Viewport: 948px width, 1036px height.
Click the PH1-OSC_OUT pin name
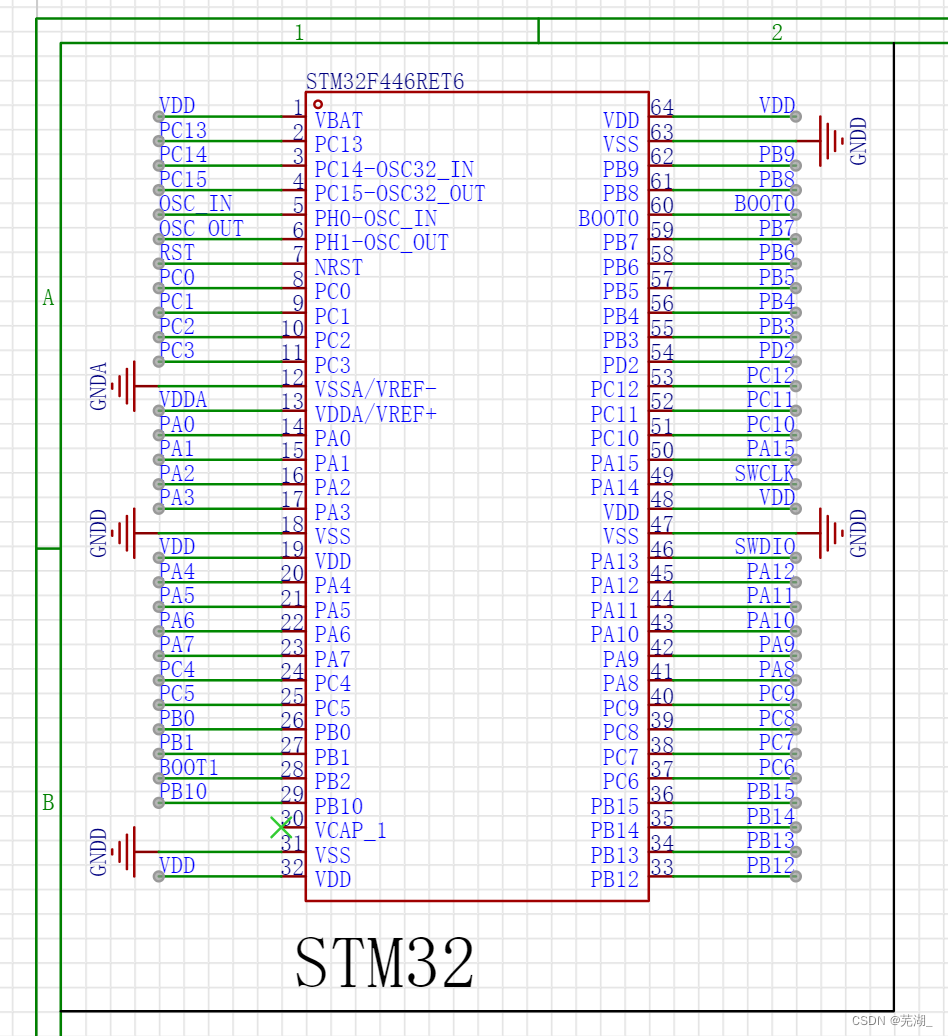coord(382,242)
